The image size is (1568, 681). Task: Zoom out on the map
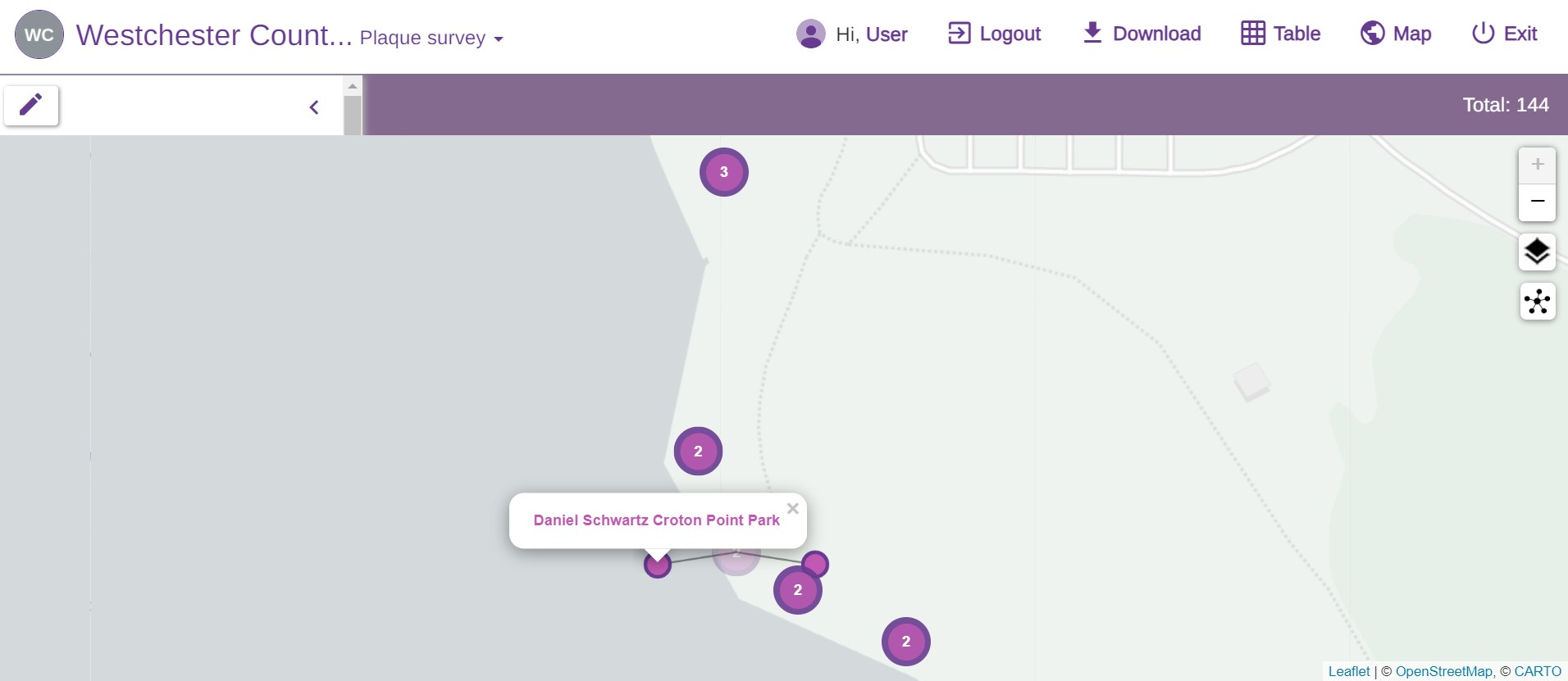(1537, 202)
